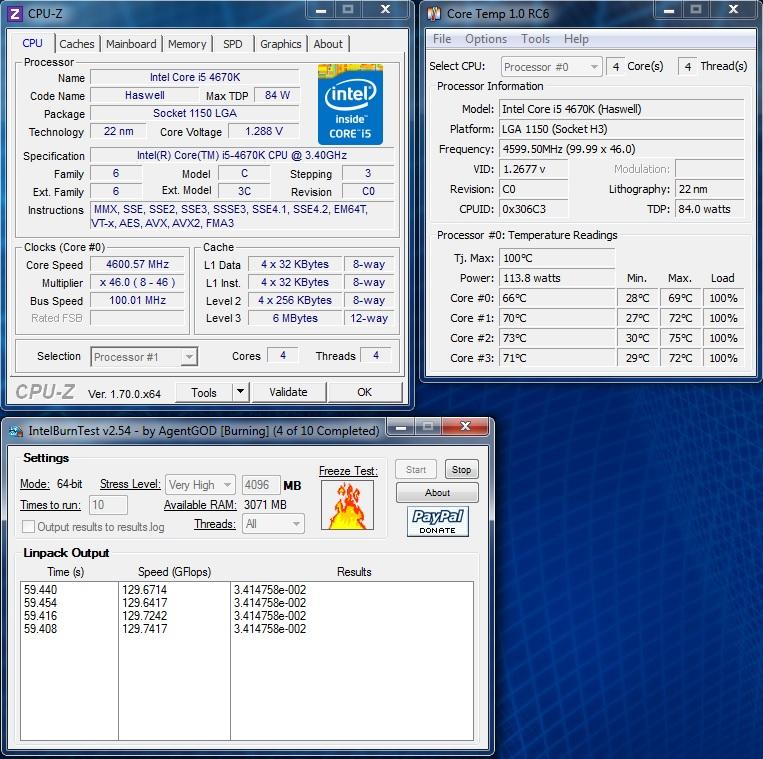
Task: Click the Freeze Test flame animation
Action: click(x=347, y=505)
